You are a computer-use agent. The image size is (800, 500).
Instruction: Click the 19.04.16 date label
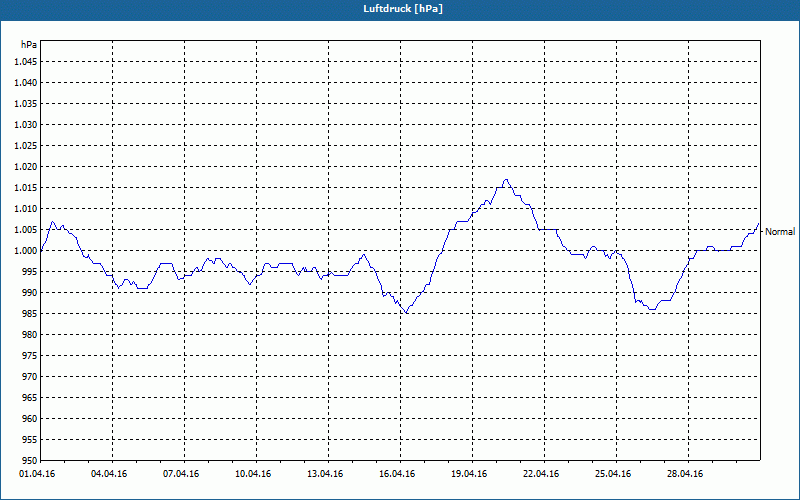[469, 474]
